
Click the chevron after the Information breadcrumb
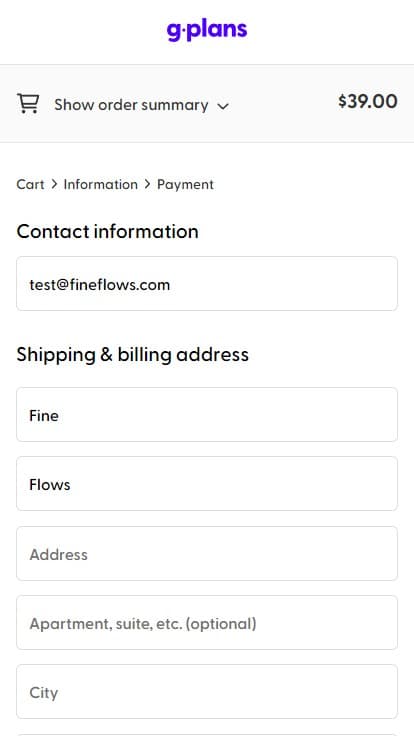point(147,184)
